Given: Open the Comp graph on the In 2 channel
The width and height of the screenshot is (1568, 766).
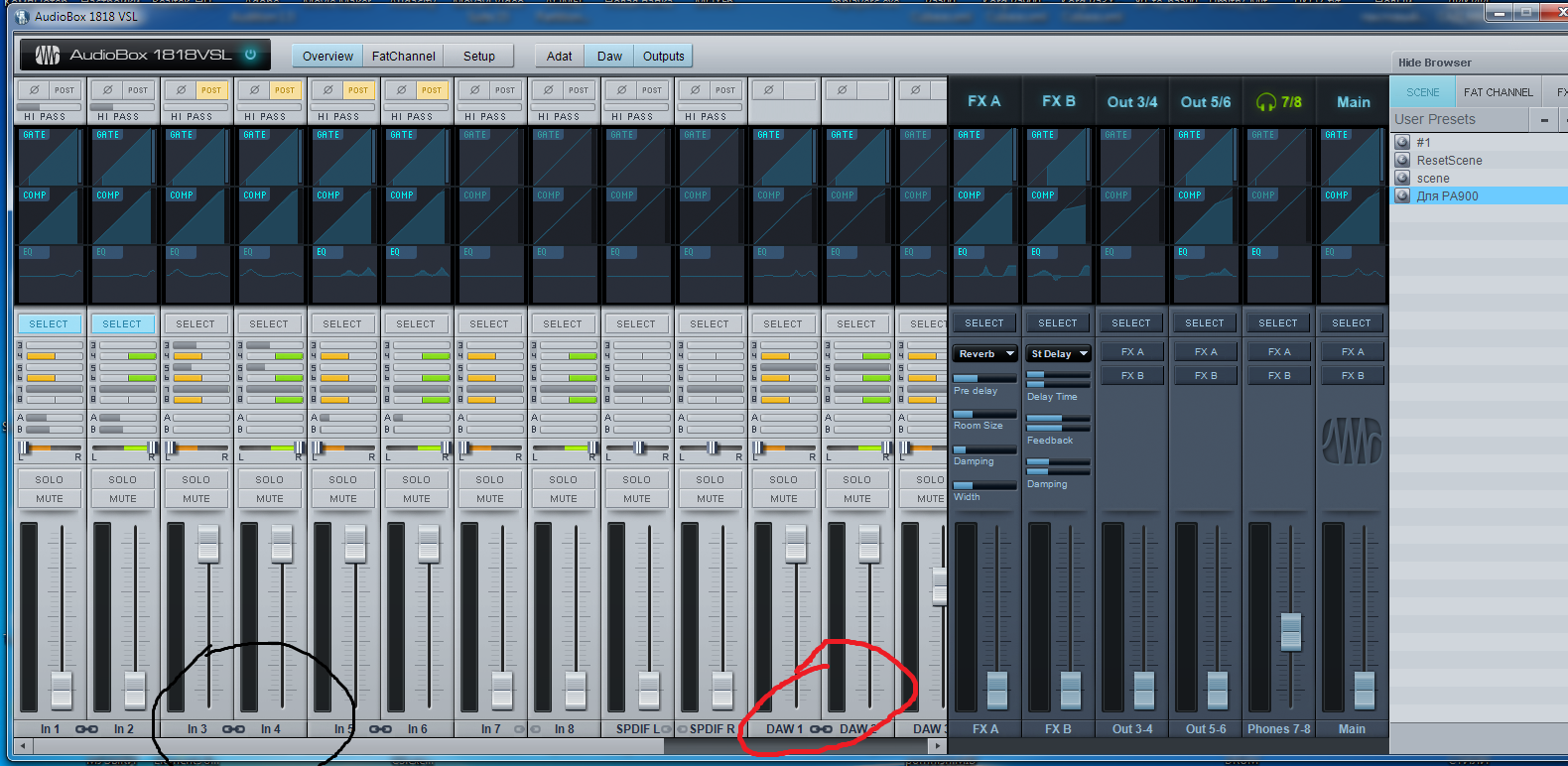Looking at the screenshot, I should coord(124,216).
